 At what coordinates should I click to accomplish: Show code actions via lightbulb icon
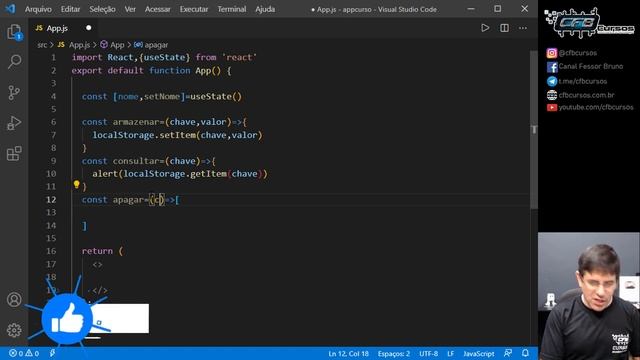(76, 184)
